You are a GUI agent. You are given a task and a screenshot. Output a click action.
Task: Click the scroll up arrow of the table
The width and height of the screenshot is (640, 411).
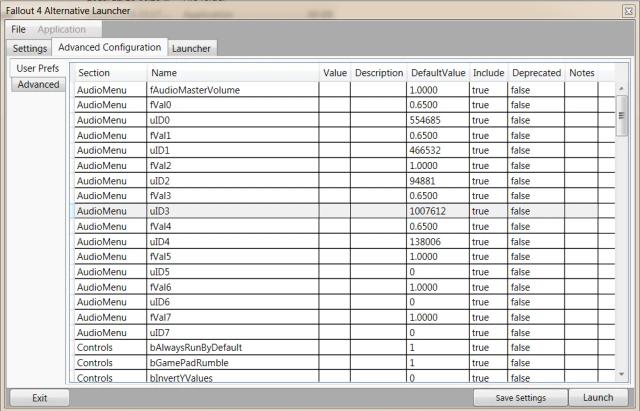pos(621,89)
